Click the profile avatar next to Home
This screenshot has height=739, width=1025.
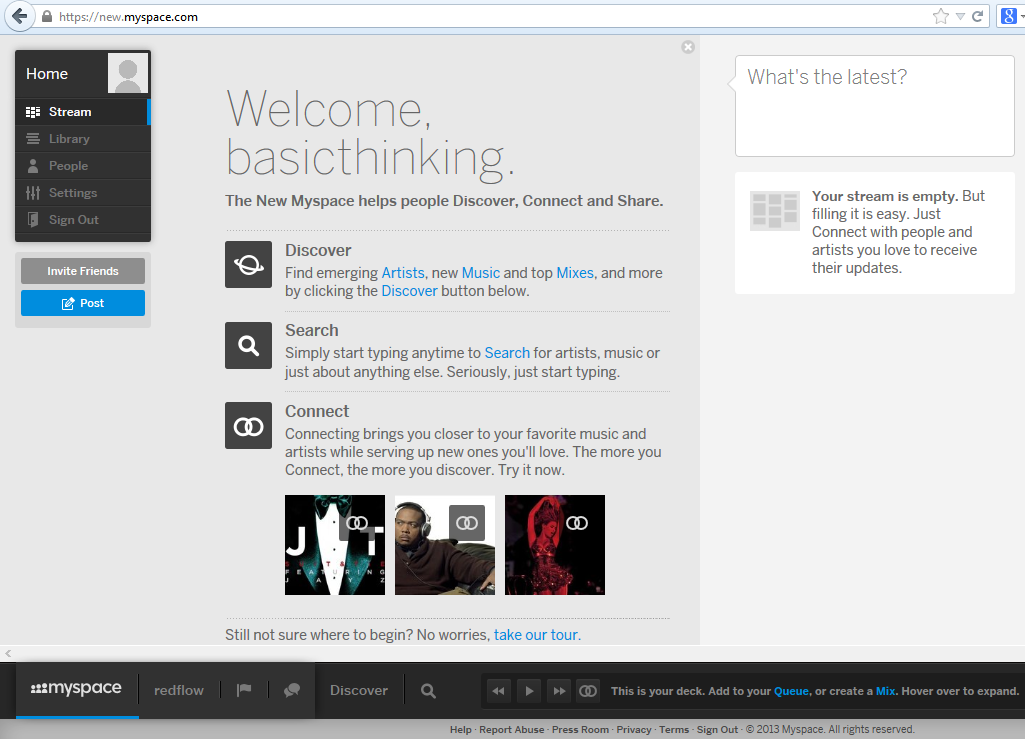tap(128, 73)
